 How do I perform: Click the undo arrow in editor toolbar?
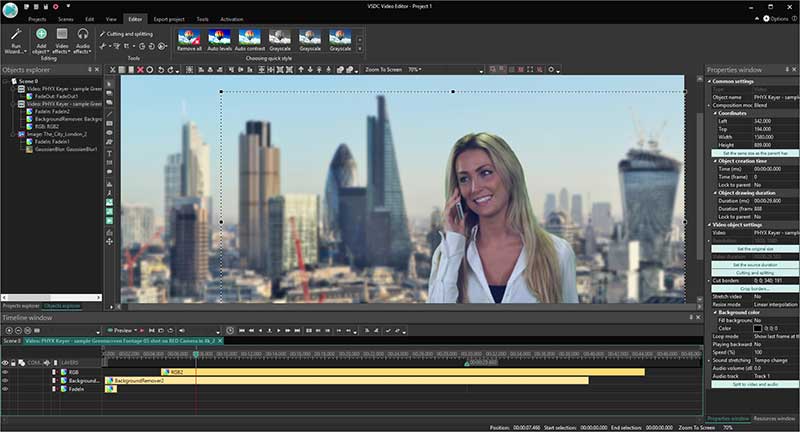click(161, 70)
